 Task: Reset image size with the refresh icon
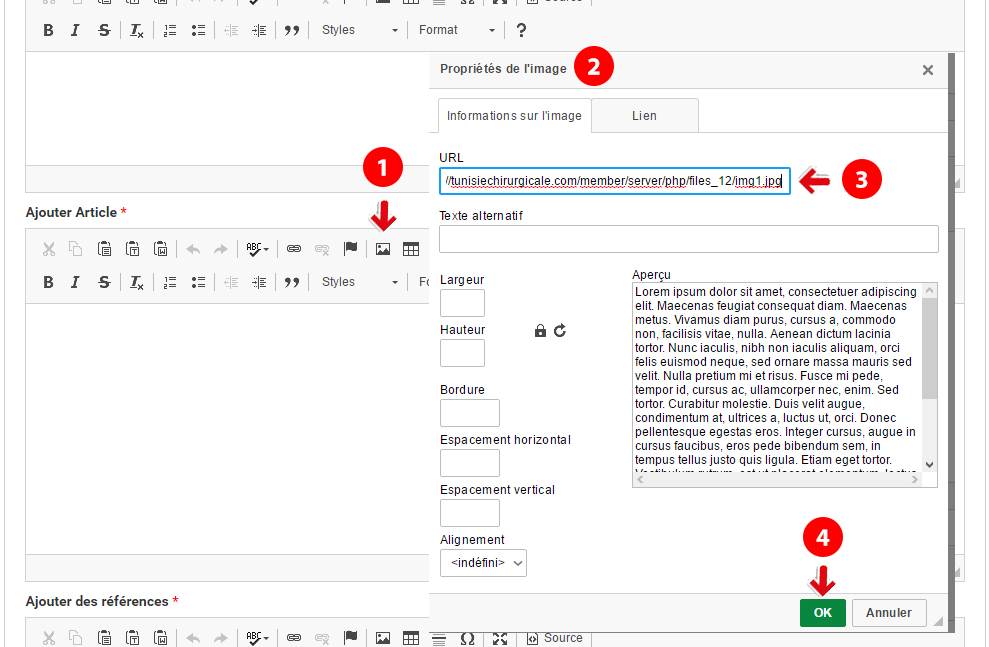560,330
